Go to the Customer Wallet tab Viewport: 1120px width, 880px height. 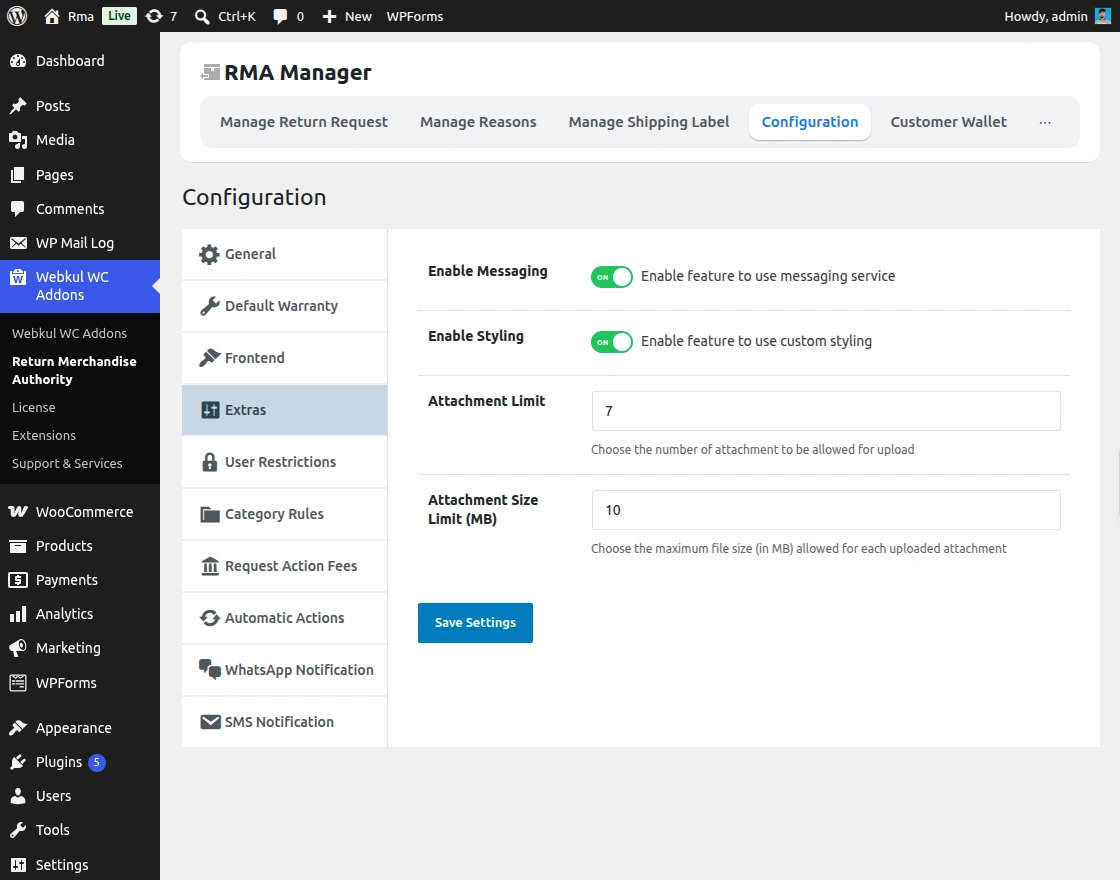(948, 122)
